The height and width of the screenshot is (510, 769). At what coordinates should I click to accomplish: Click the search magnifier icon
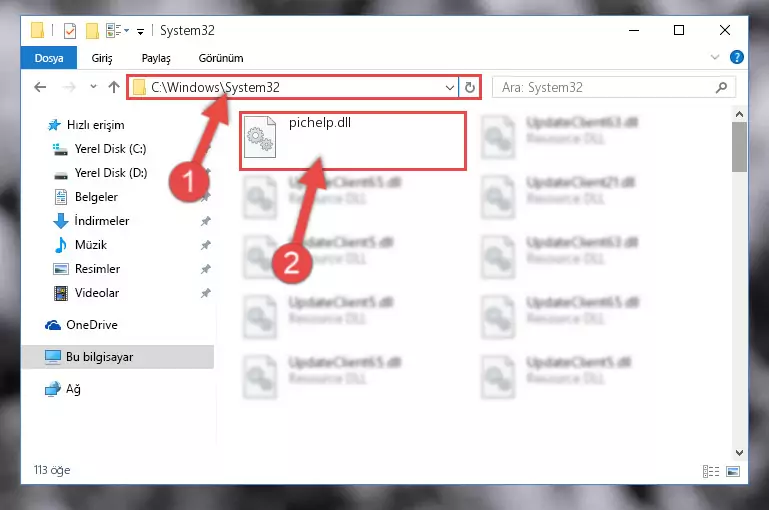click(721, 88)
